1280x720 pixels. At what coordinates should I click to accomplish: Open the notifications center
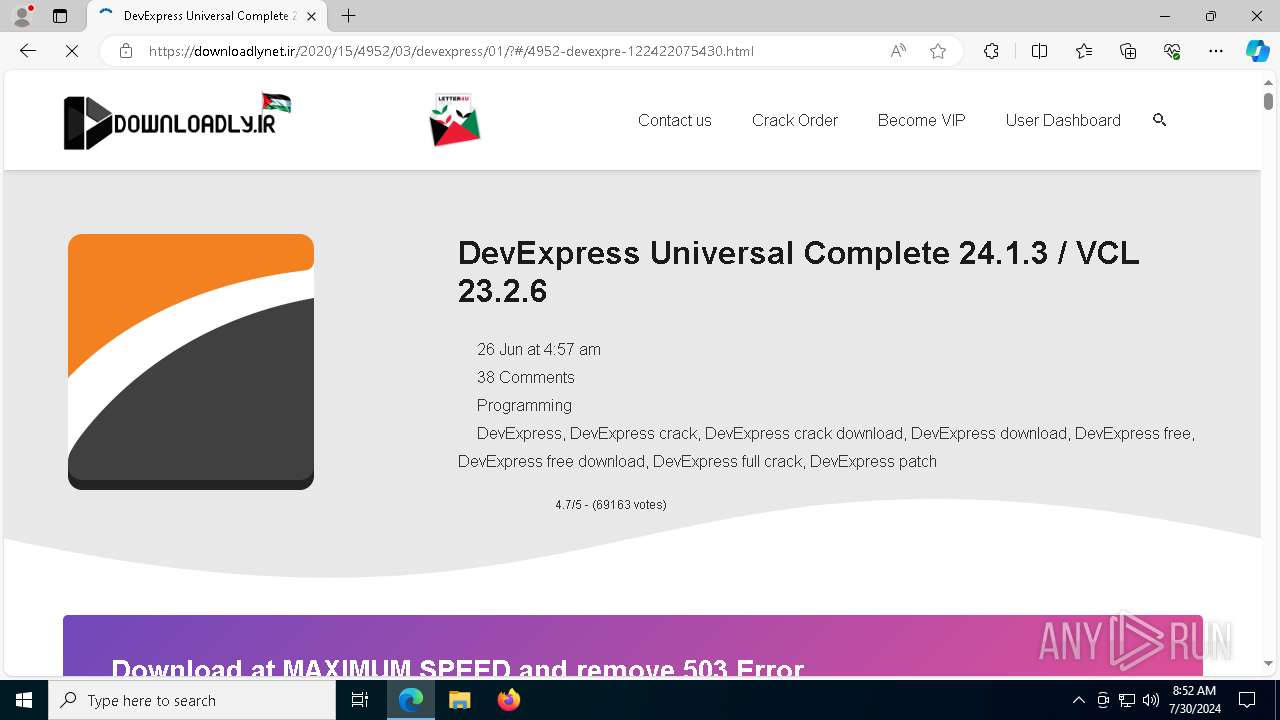pos(1247,700)
